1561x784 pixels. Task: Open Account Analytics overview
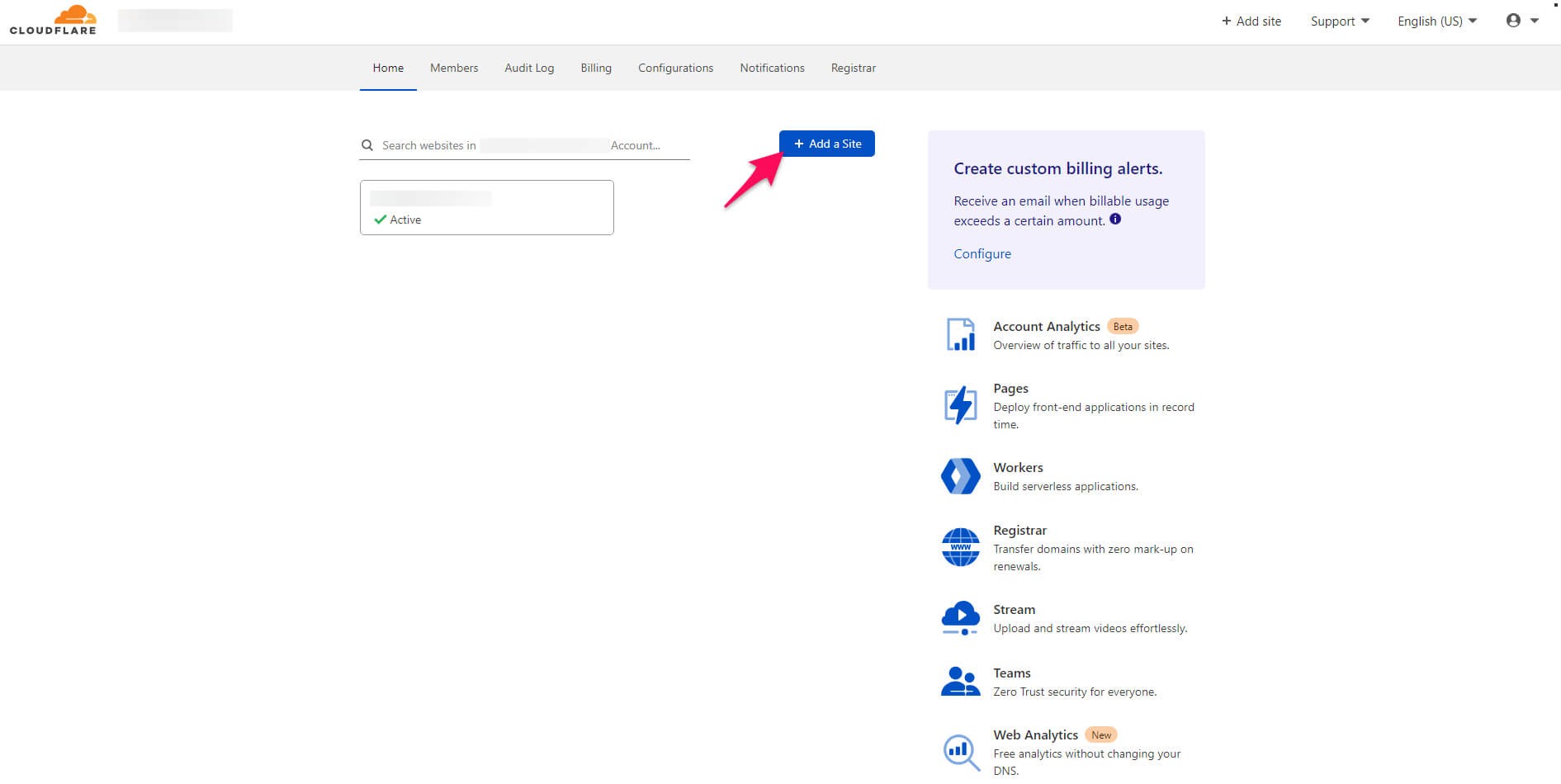click(960, 335)
